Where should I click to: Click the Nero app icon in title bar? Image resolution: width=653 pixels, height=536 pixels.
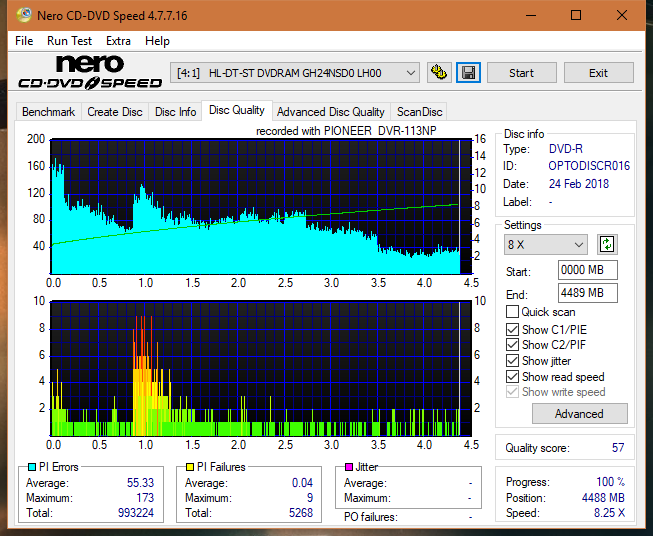click(24, 15)
